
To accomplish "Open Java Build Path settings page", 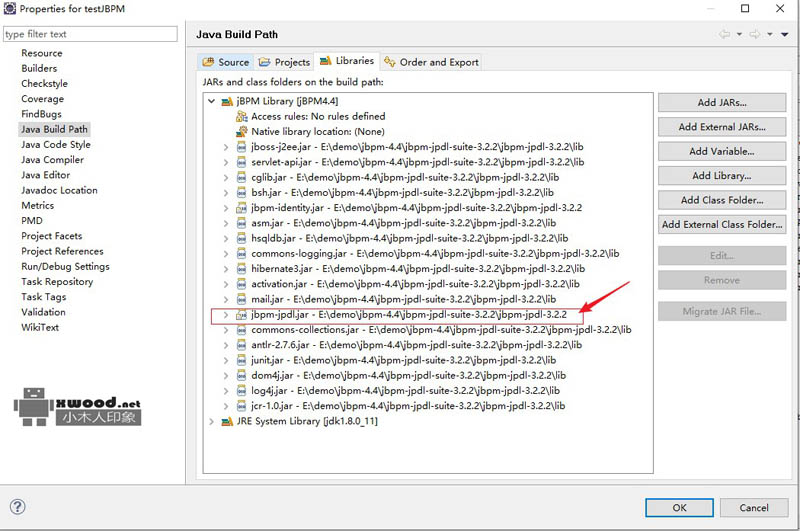I will tap(54, 129).
